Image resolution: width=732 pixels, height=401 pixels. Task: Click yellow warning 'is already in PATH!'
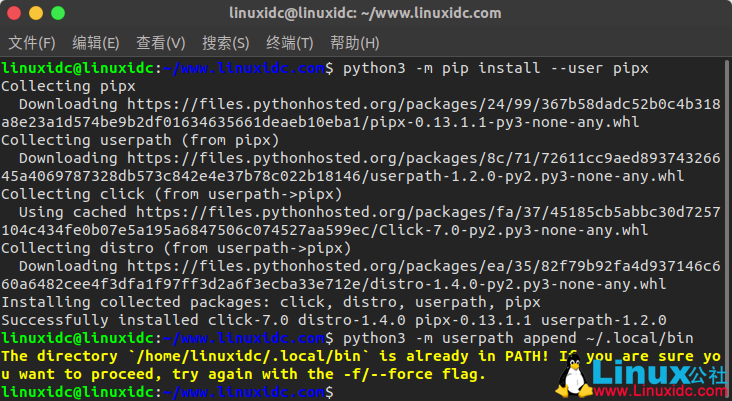point(464,356)
